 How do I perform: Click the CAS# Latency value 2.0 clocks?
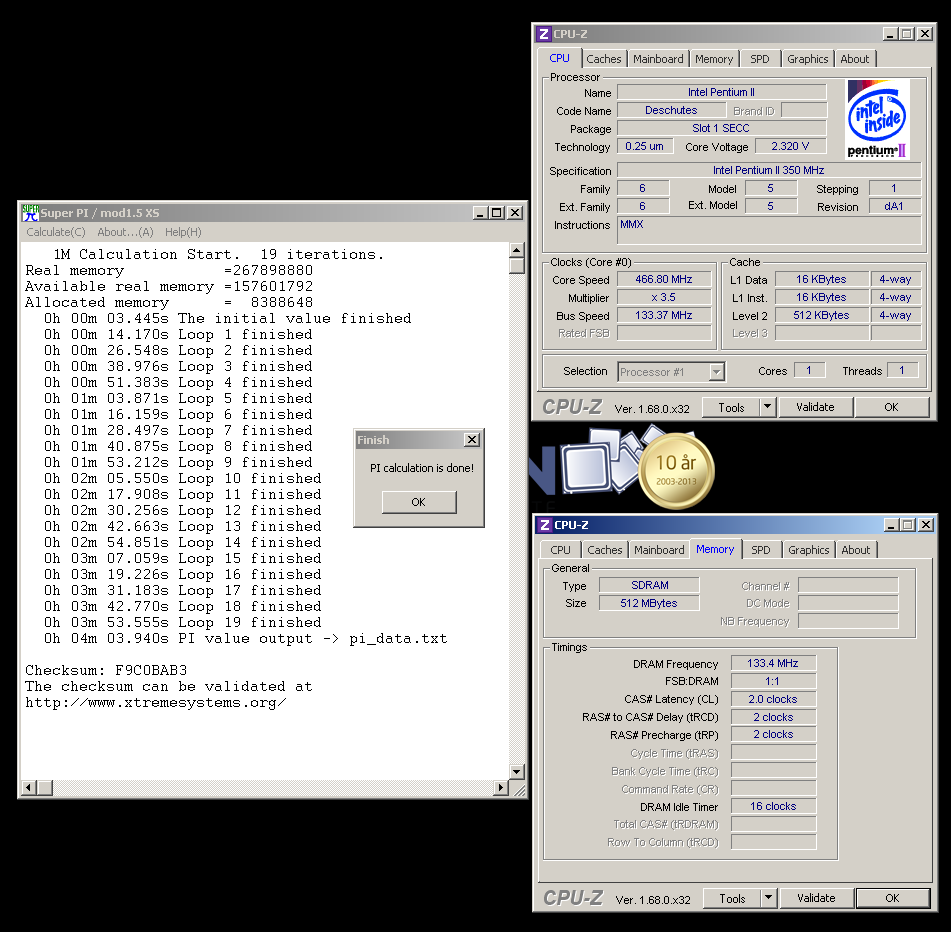pyautogui.click(x=773, y=699)
